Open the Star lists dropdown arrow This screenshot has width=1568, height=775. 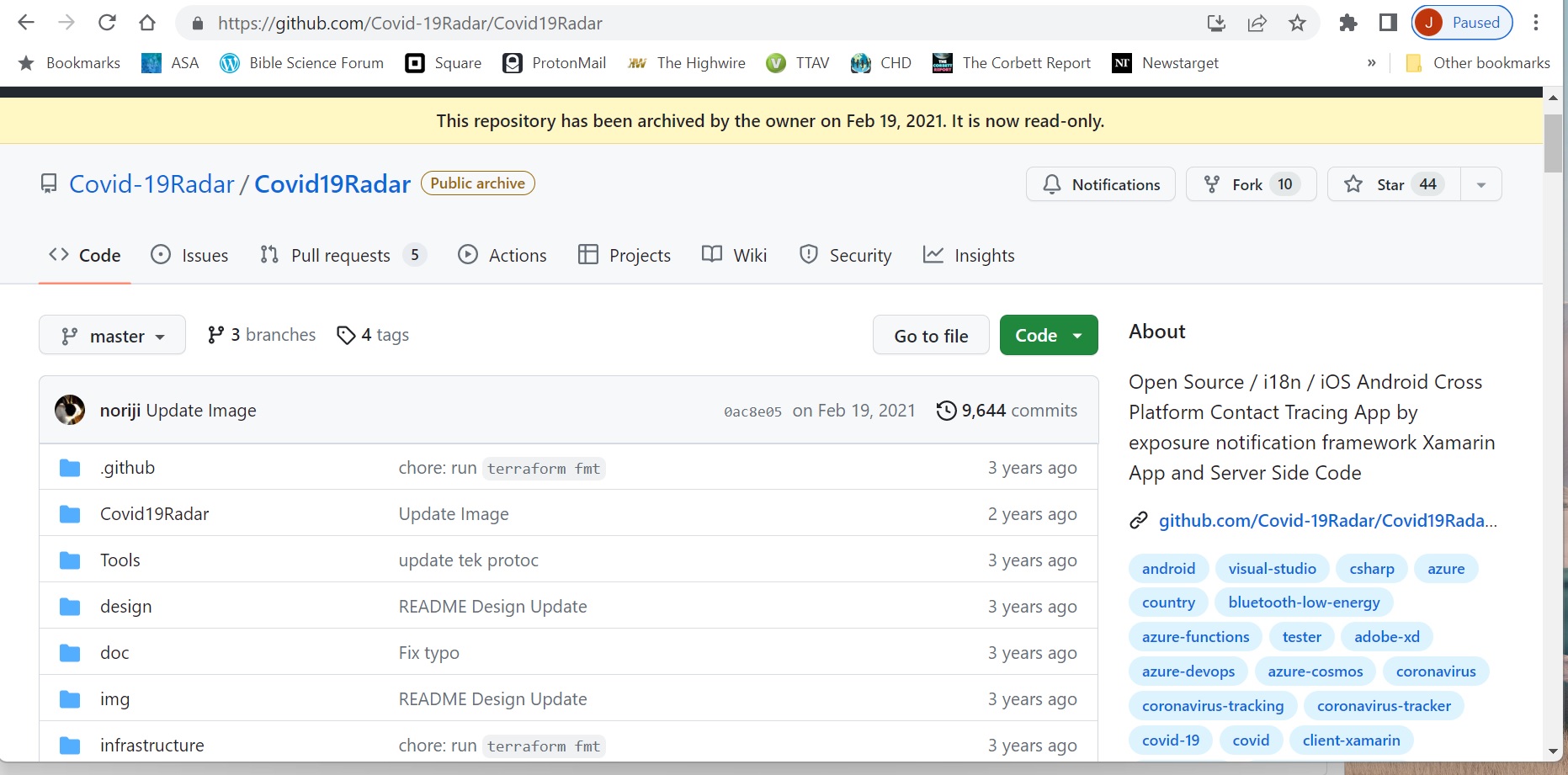1480,184
